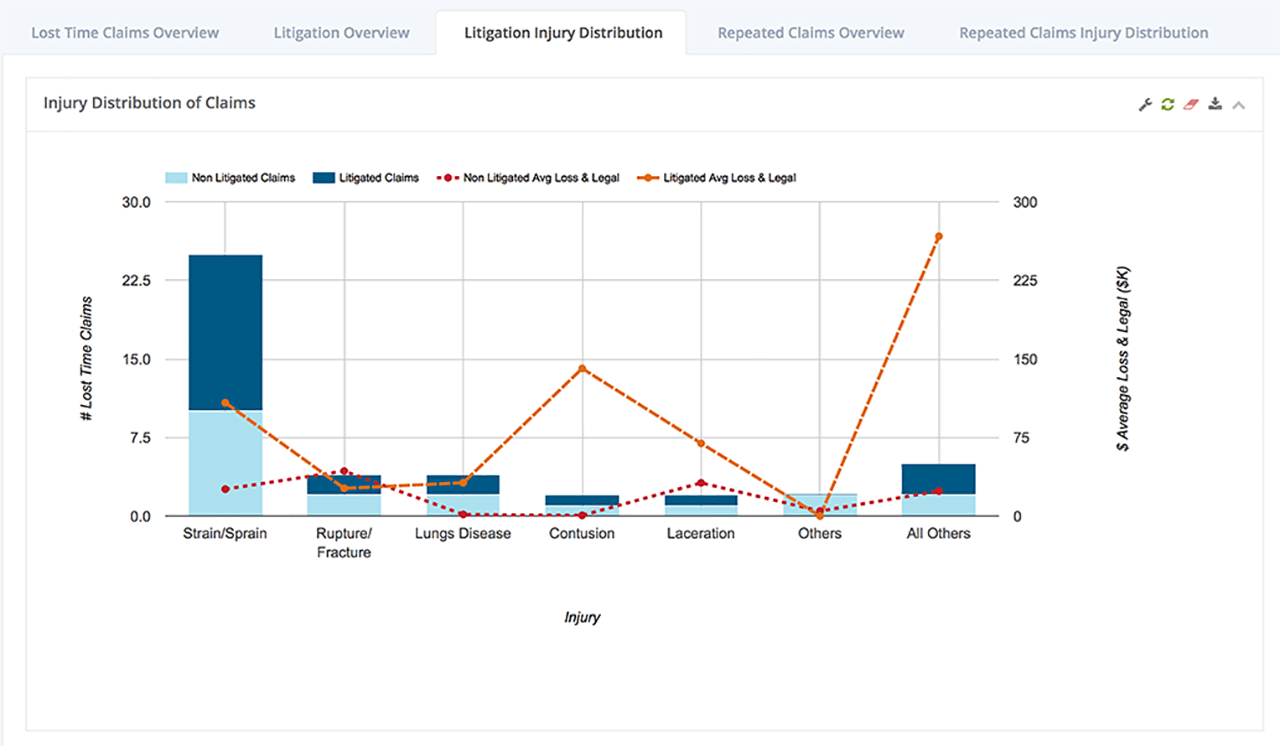Refresh the Injury Distribution chart
The image size is (1280, 746).
[1168, 103]
